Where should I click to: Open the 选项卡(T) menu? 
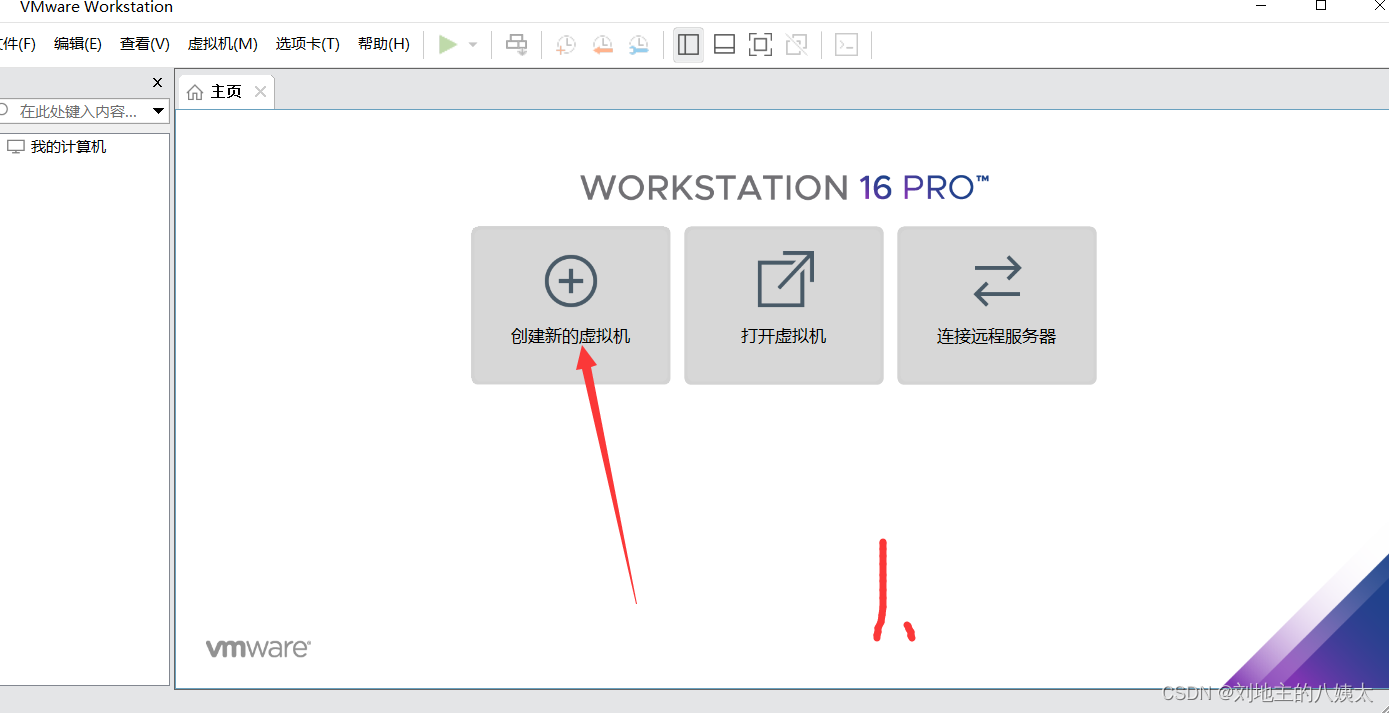click(x=308, y=44)
